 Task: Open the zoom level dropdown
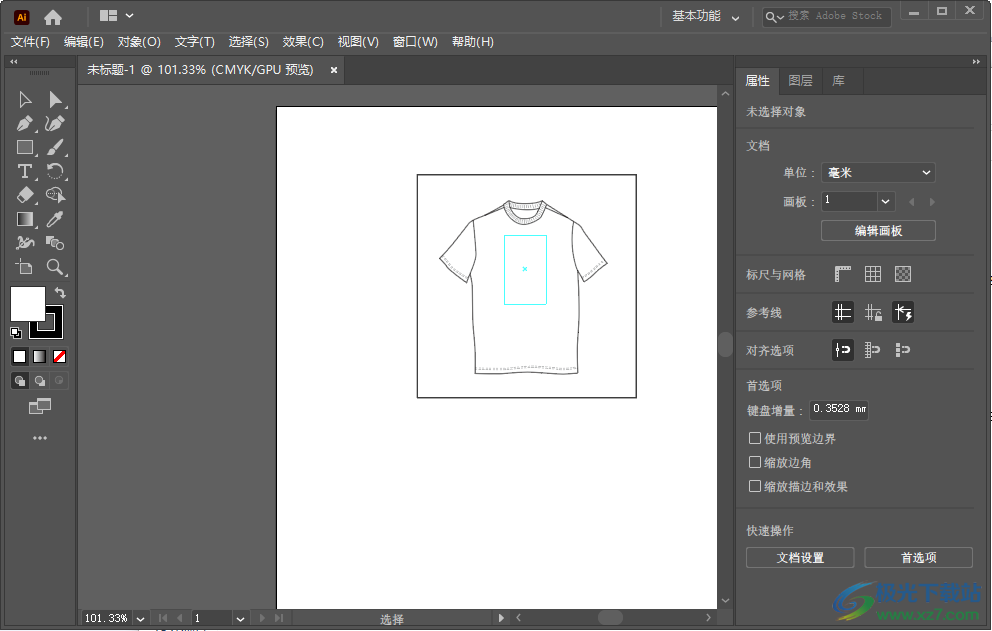click(x=140, y=618)
